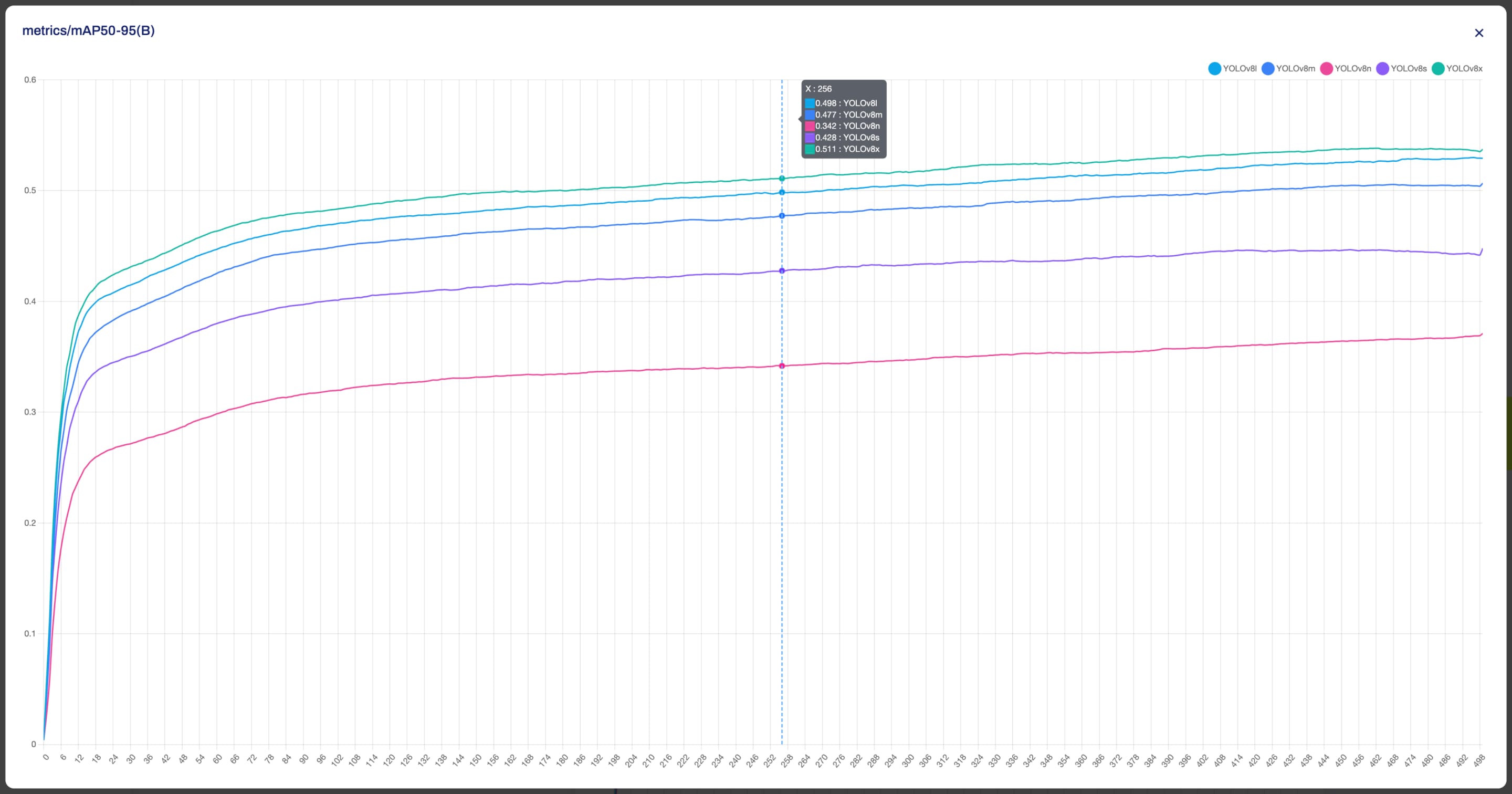The height and width of the screenshot is (794, 1512).
Task: Click the metrics/mAP50-95(B) chart title
Action: pos(89,30)
